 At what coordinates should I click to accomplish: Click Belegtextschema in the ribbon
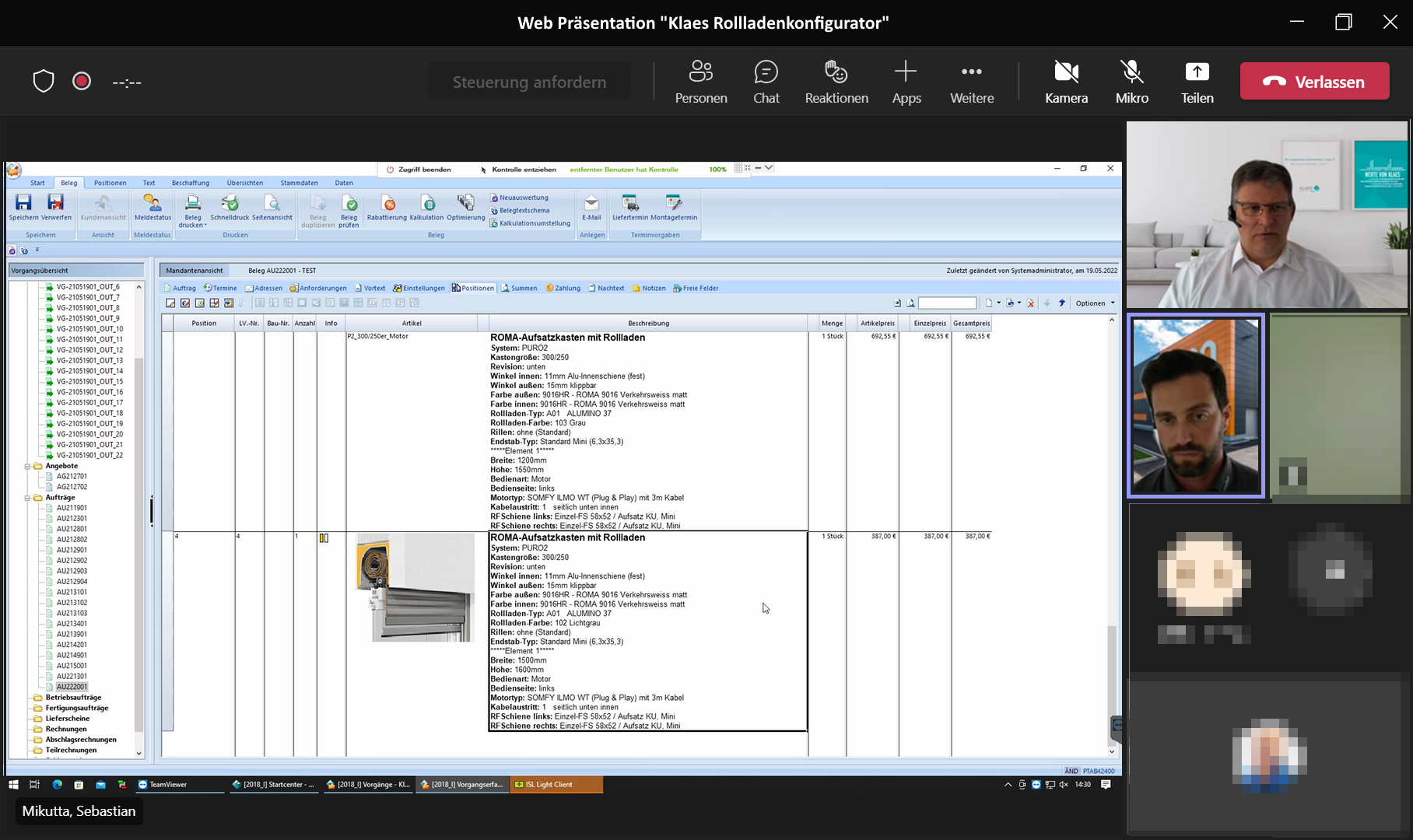click(x=519, y=210)
